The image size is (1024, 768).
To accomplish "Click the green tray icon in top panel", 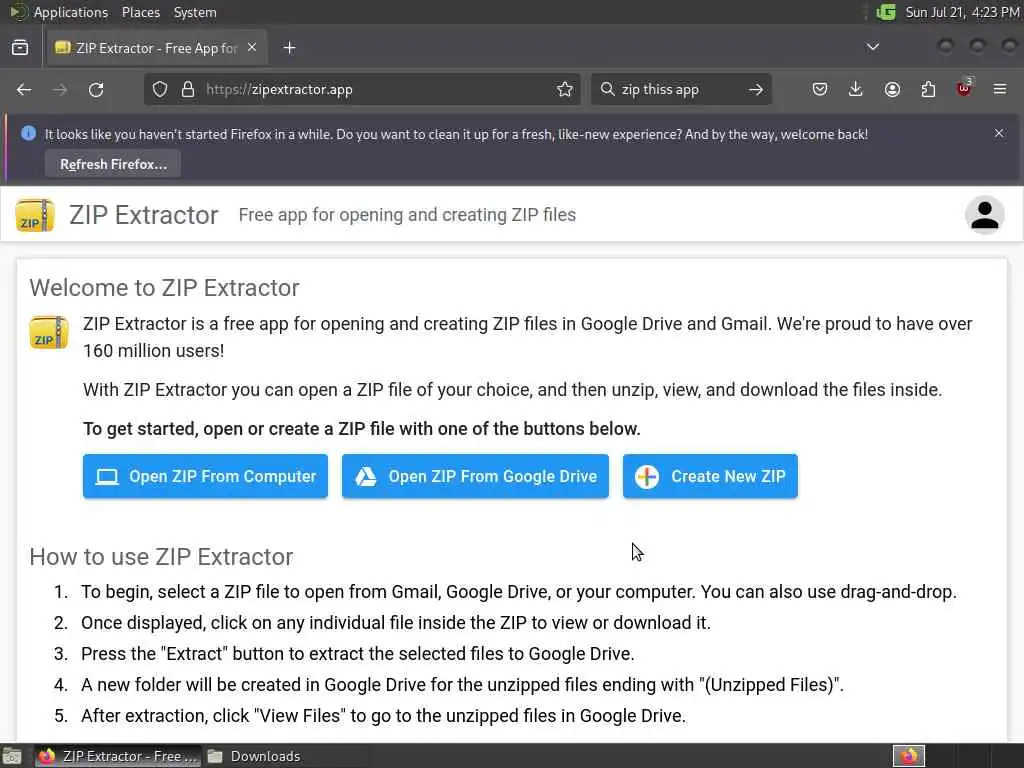I will (x=886, y=12).
